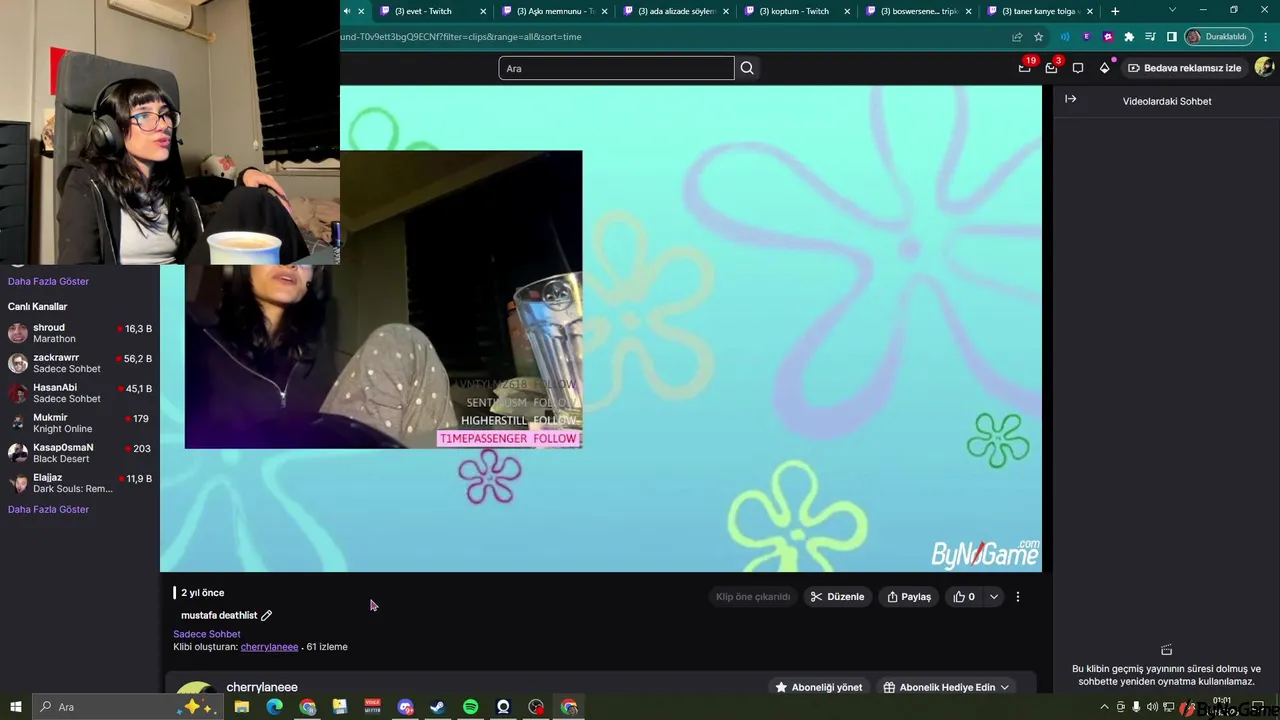Switch to the ada alizade söylem tab

coord(676,11)
